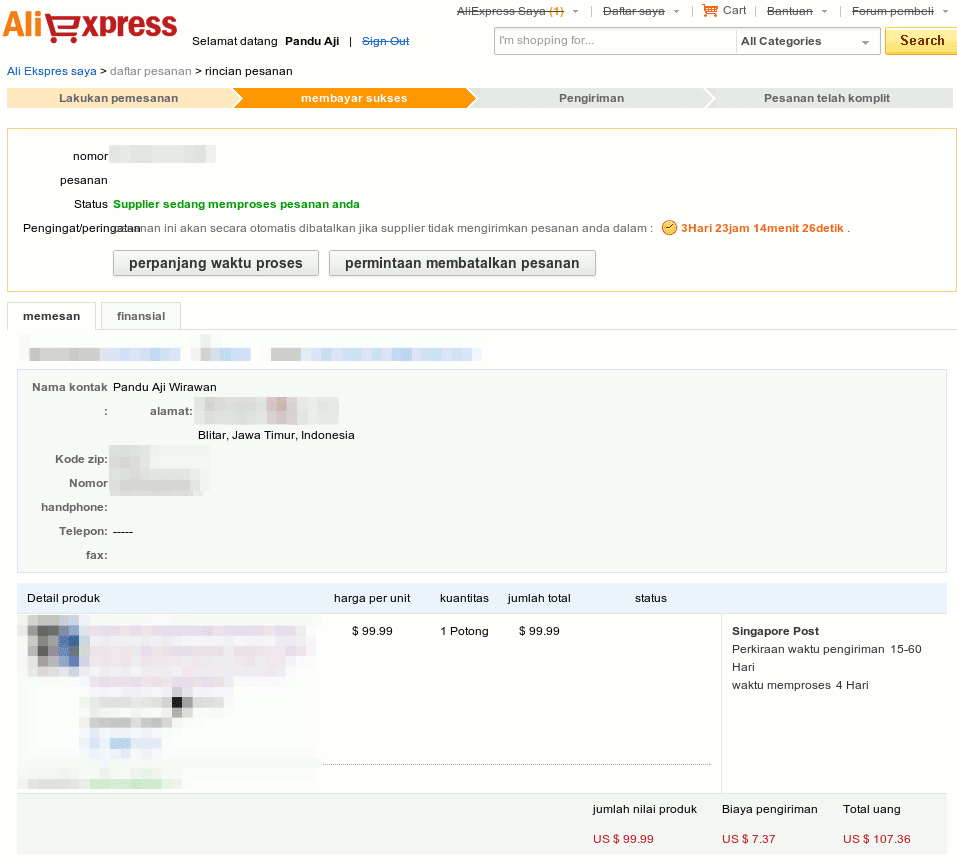
Task: Click the AliExpress logo
Action: point(90,26)
